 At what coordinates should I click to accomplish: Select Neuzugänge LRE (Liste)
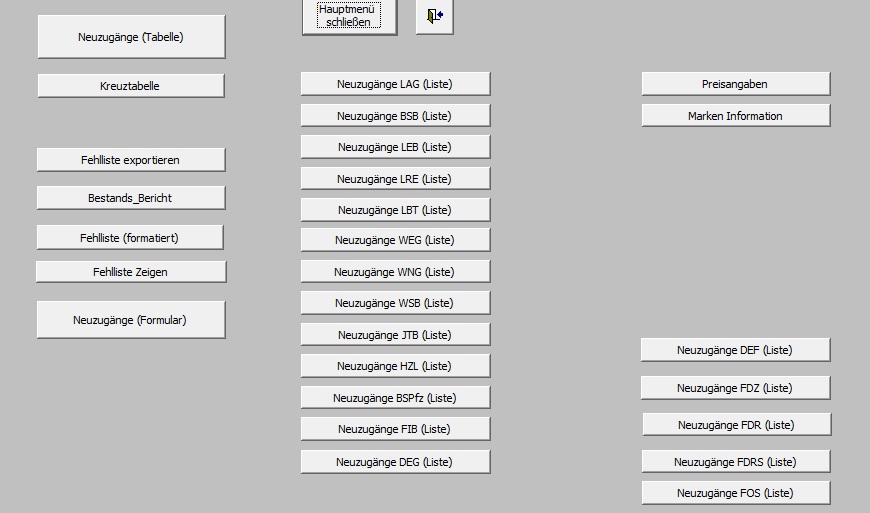(x=395, y=179)
